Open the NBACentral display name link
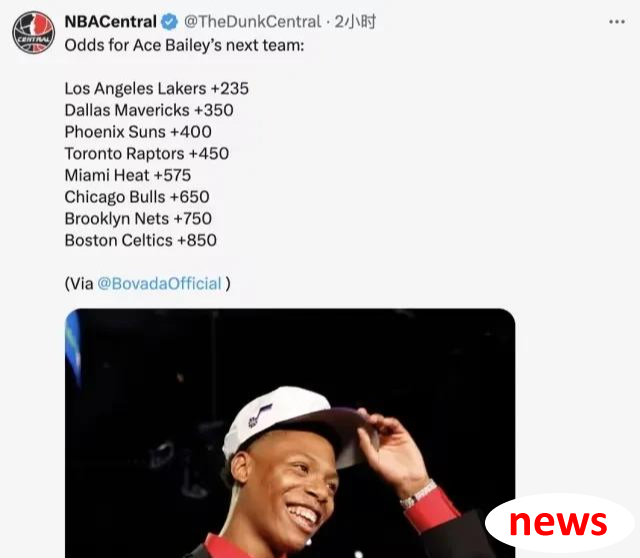The image size is (640, 558). tap(111, 22)
